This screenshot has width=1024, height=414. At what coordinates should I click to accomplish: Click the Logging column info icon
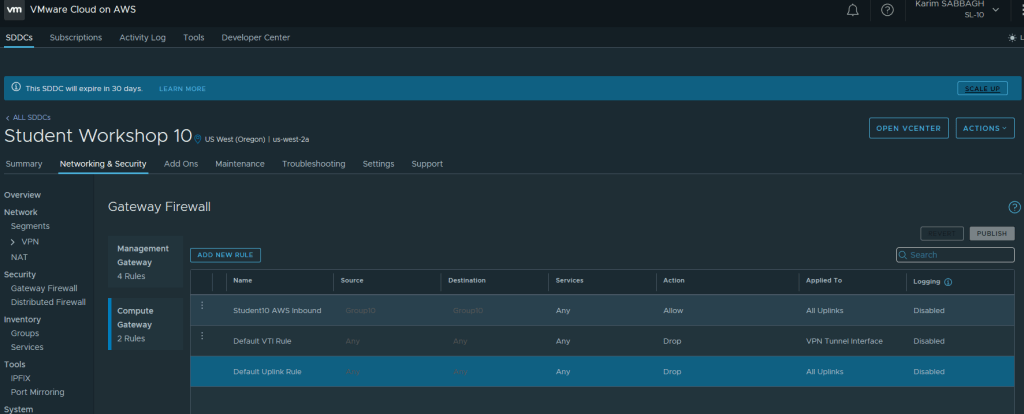(948, 282)
